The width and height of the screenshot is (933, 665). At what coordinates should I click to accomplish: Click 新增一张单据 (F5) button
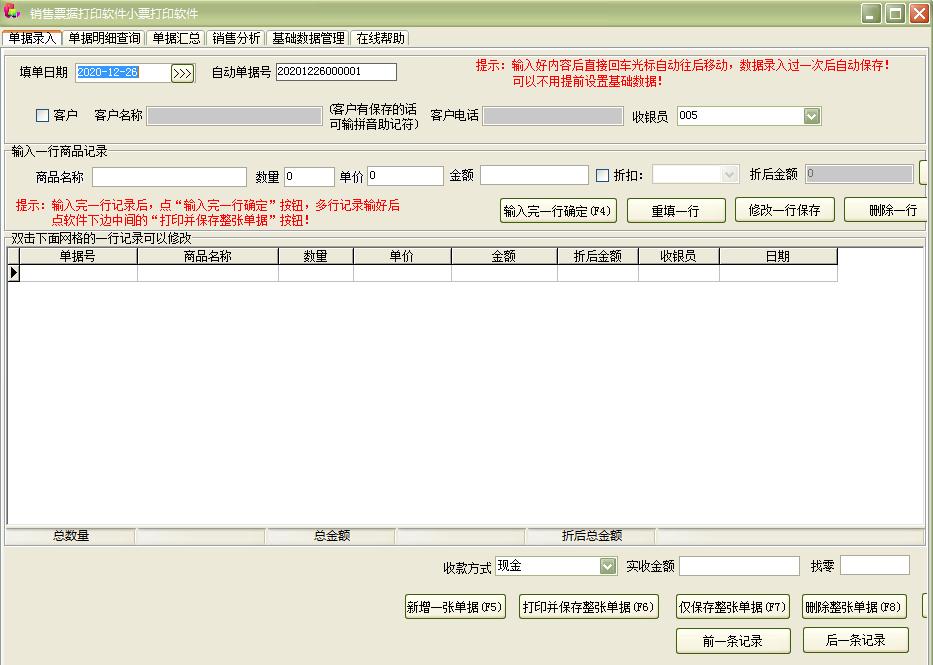[455, 607]
